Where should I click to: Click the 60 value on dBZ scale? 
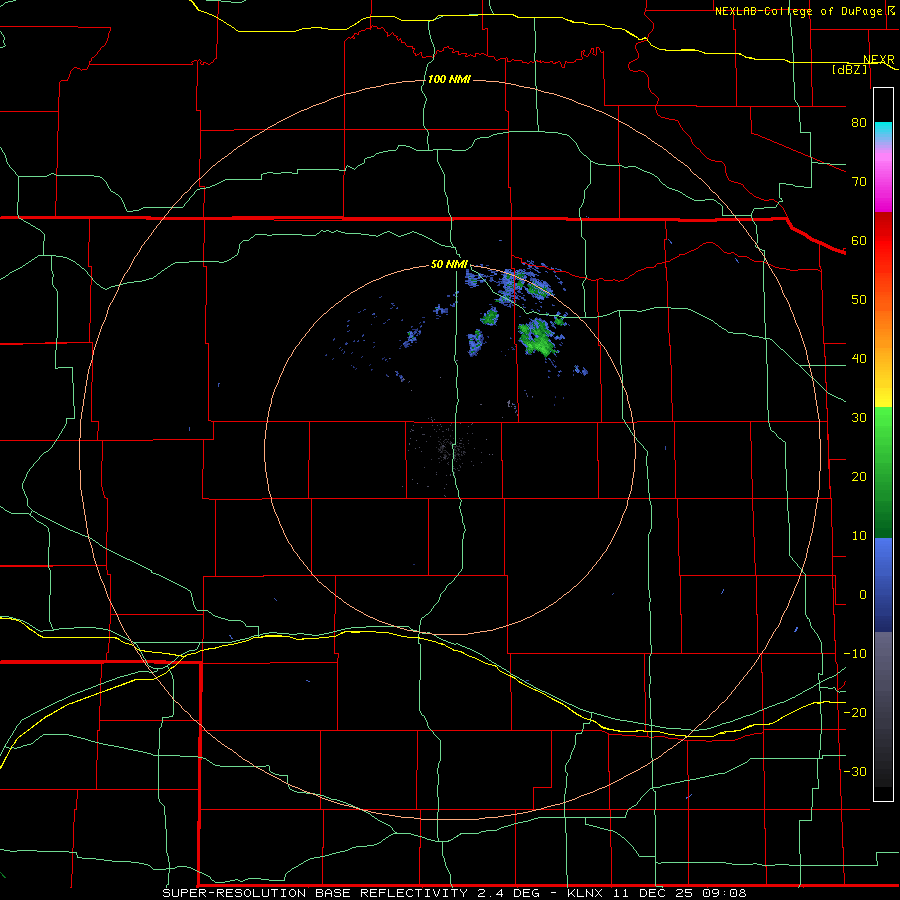pos(859,240)
